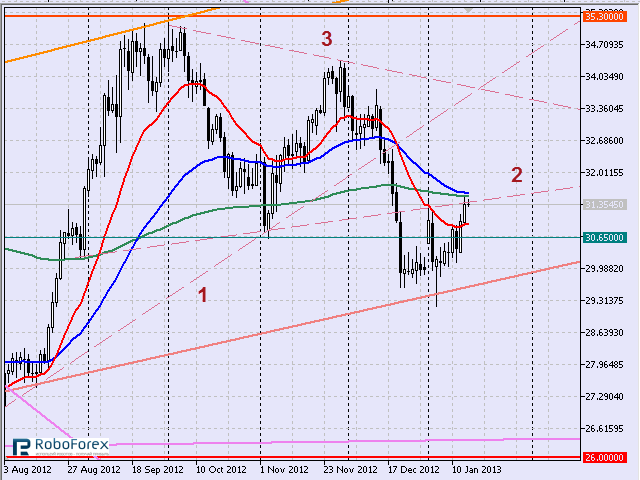Click the 26.61595 price axis value

click(x=604, y=429)
